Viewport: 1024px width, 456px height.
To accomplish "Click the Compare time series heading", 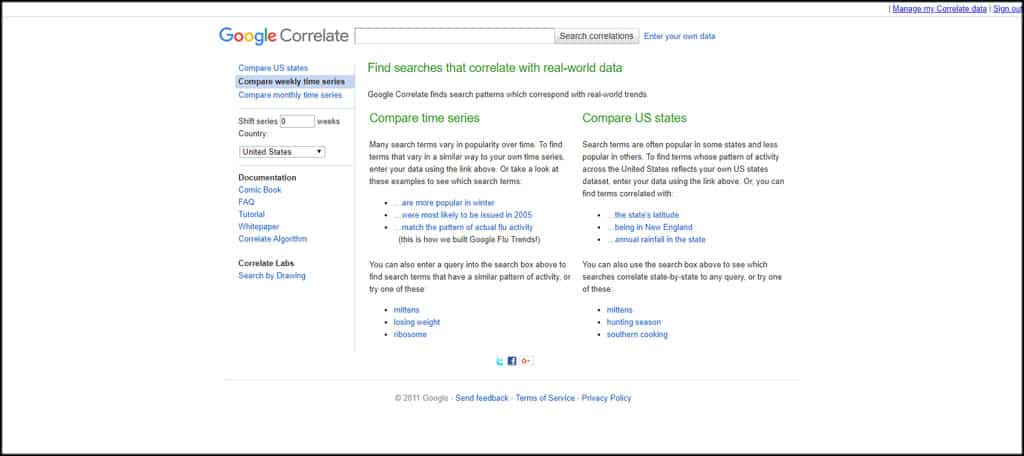I will (424, 118).
